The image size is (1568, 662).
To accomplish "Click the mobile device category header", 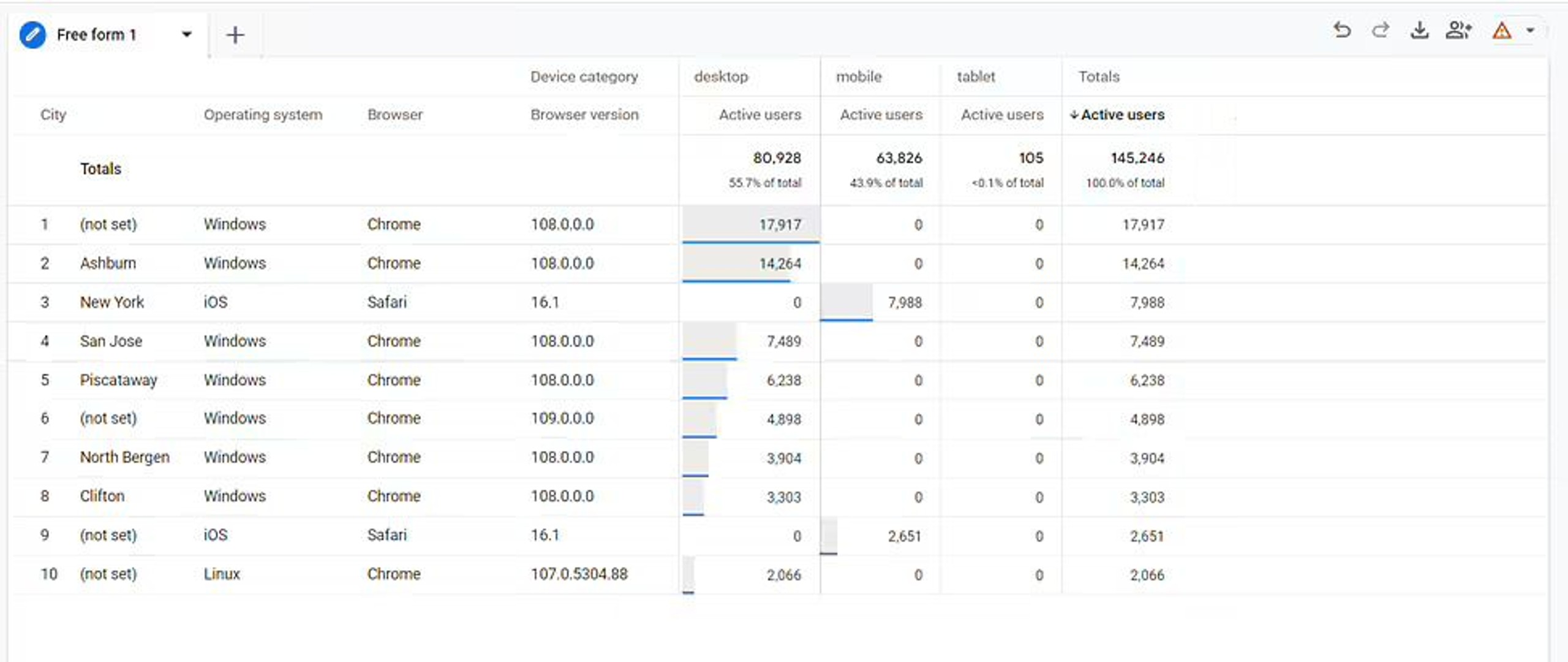I will click(x=859, y=77).
